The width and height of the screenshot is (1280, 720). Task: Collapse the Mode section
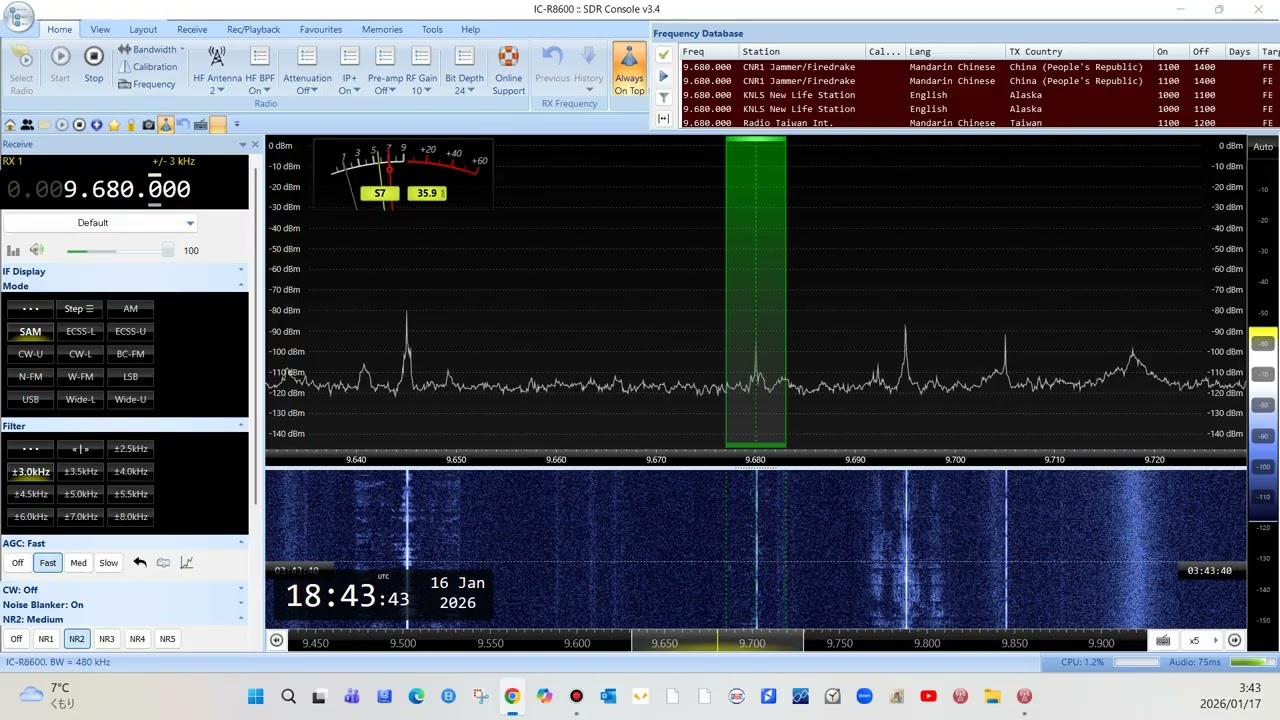point(241,286)
